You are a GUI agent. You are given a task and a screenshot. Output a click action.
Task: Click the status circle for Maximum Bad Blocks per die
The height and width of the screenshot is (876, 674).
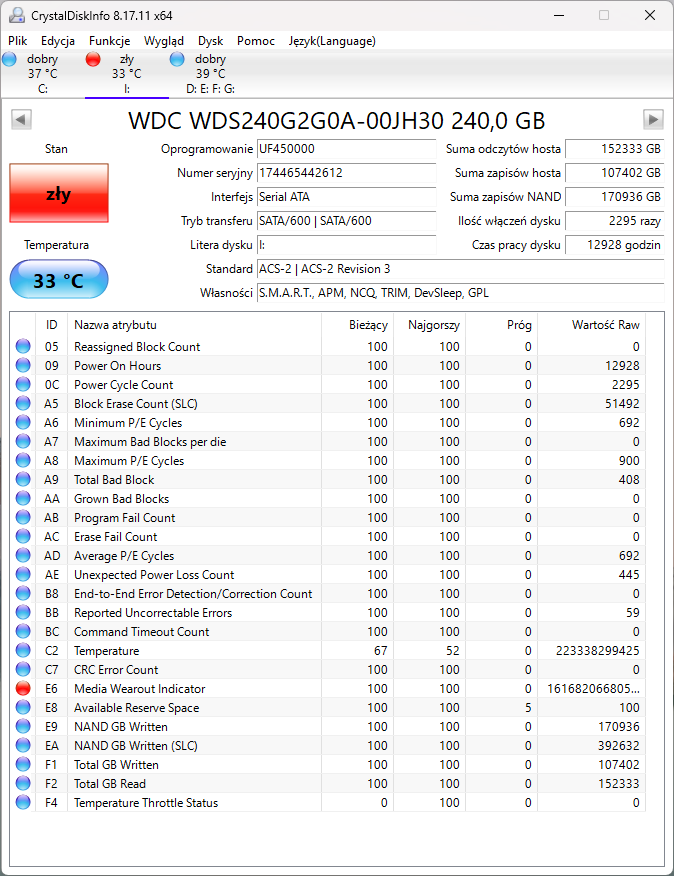[x=23, y=441]
